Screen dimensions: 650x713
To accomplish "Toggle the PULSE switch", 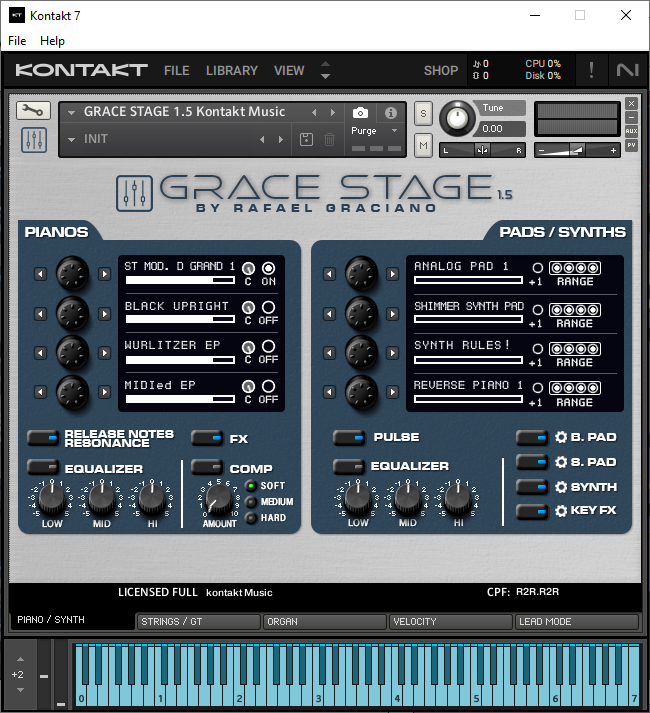I will point(349,438).
